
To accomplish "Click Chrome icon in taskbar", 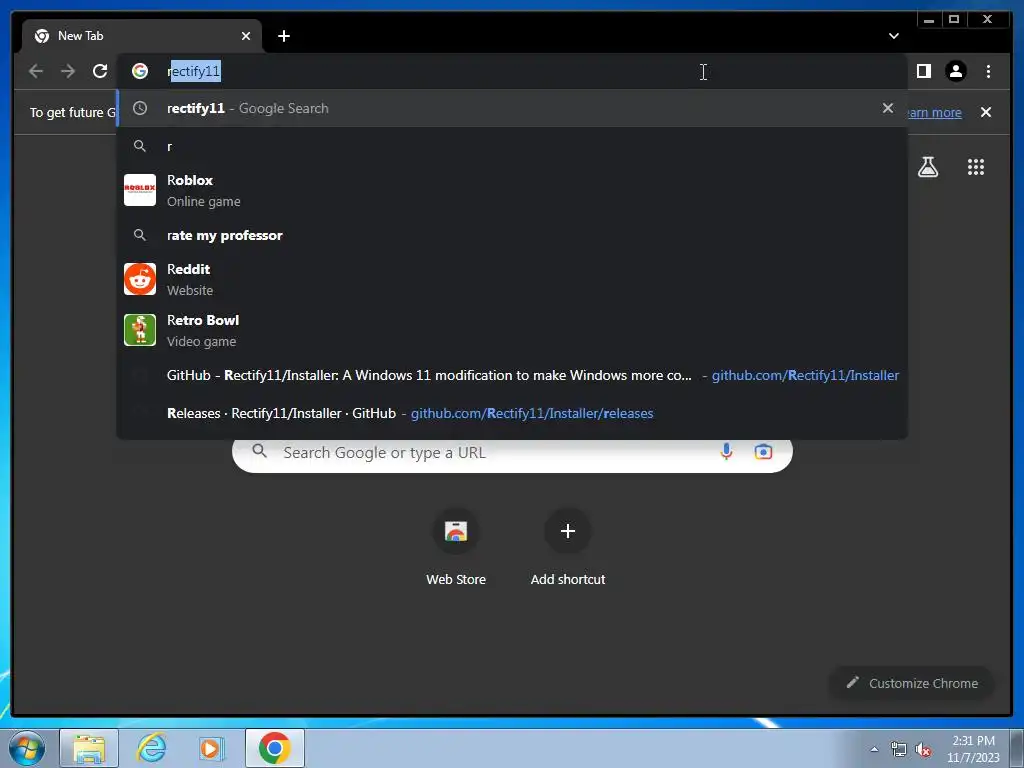I will (275, 748).
